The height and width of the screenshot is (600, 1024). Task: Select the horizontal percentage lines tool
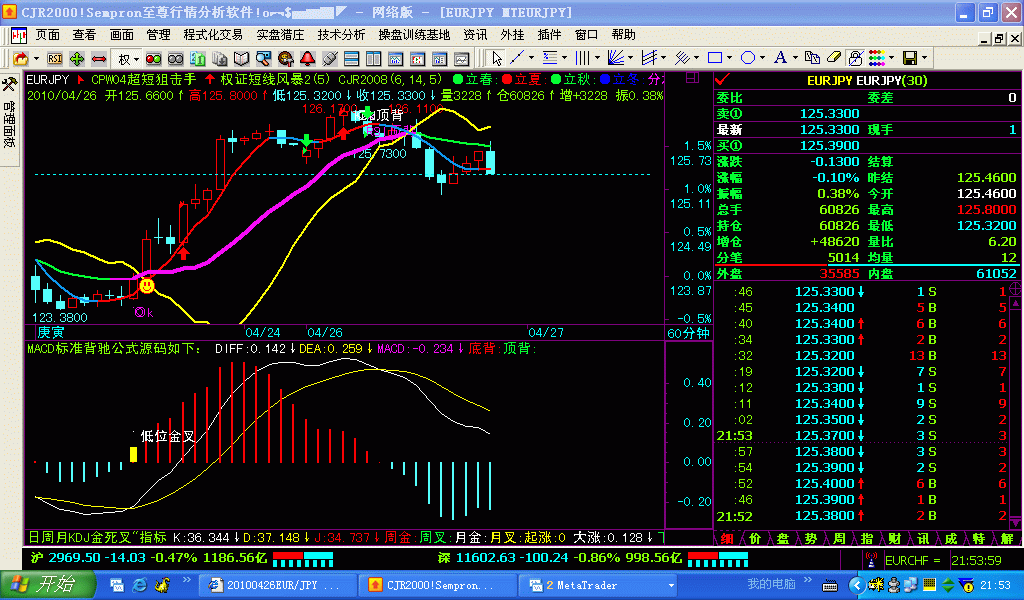(x=550, y=58)
